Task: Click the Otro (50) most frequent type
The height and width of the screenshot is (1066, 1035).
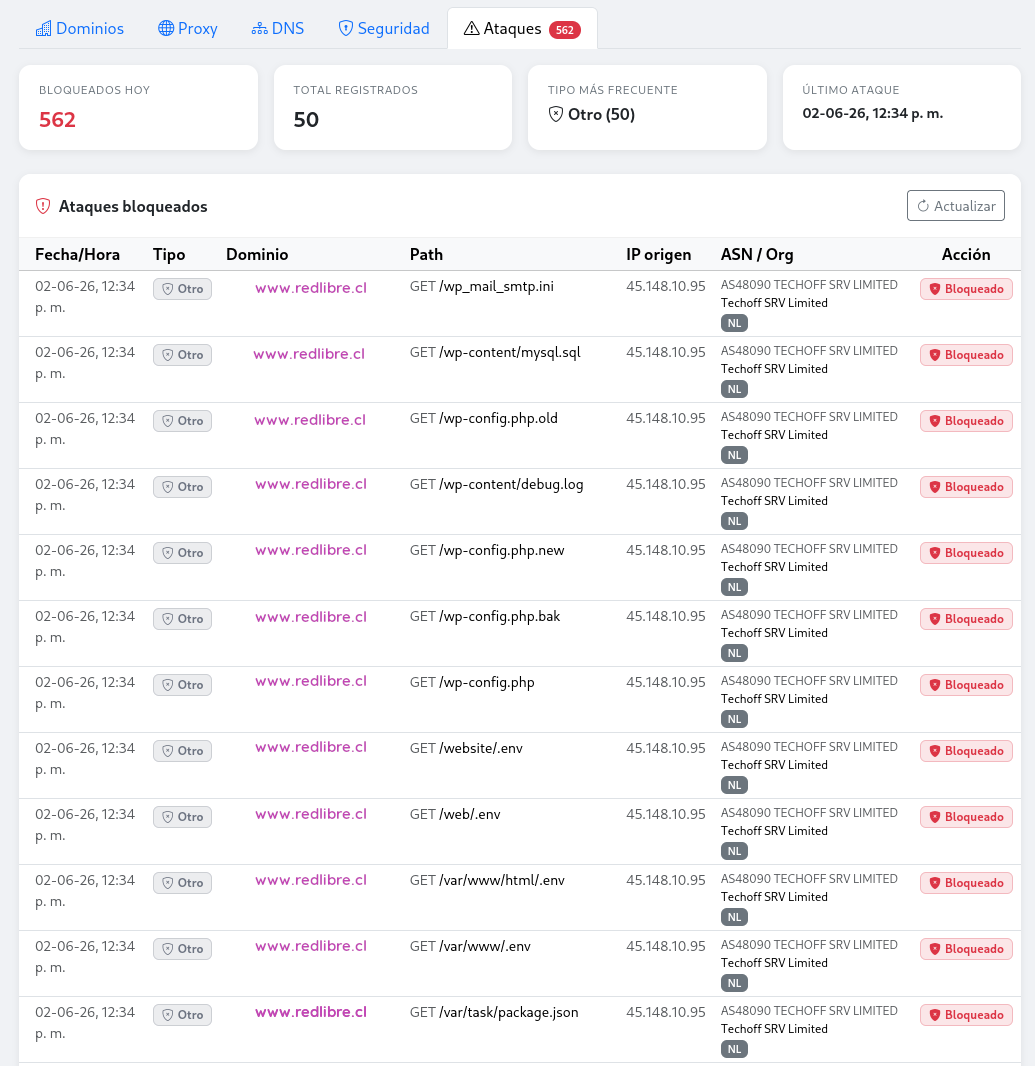Action: 601,114
